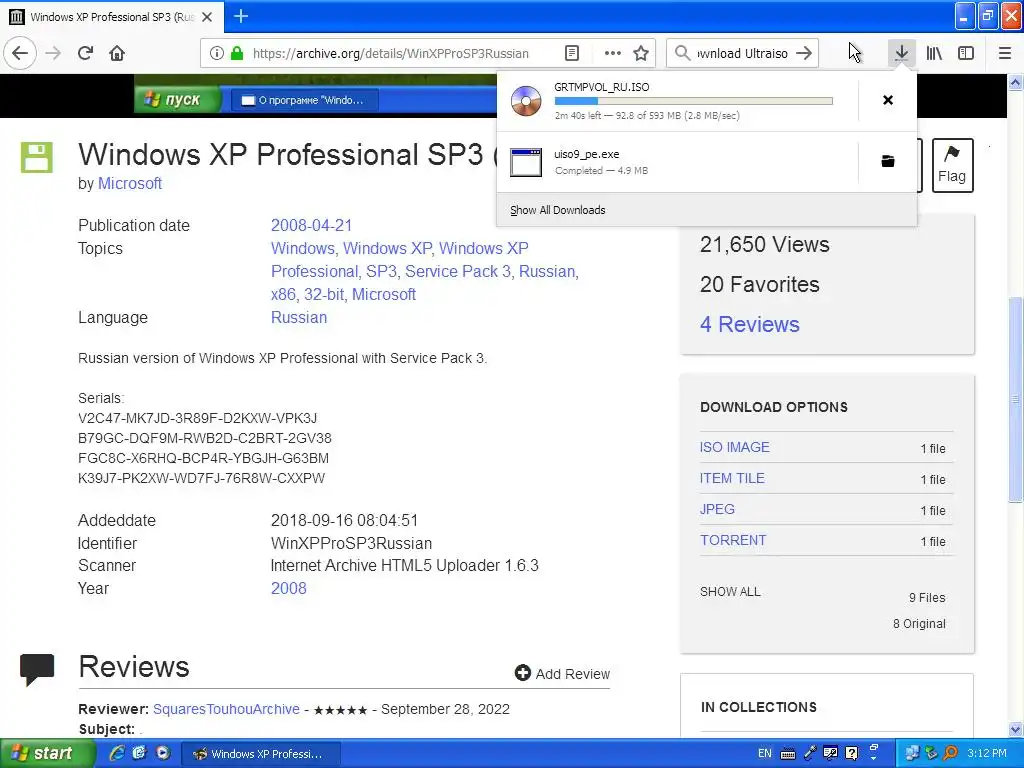Open a new browser tab

241,16
